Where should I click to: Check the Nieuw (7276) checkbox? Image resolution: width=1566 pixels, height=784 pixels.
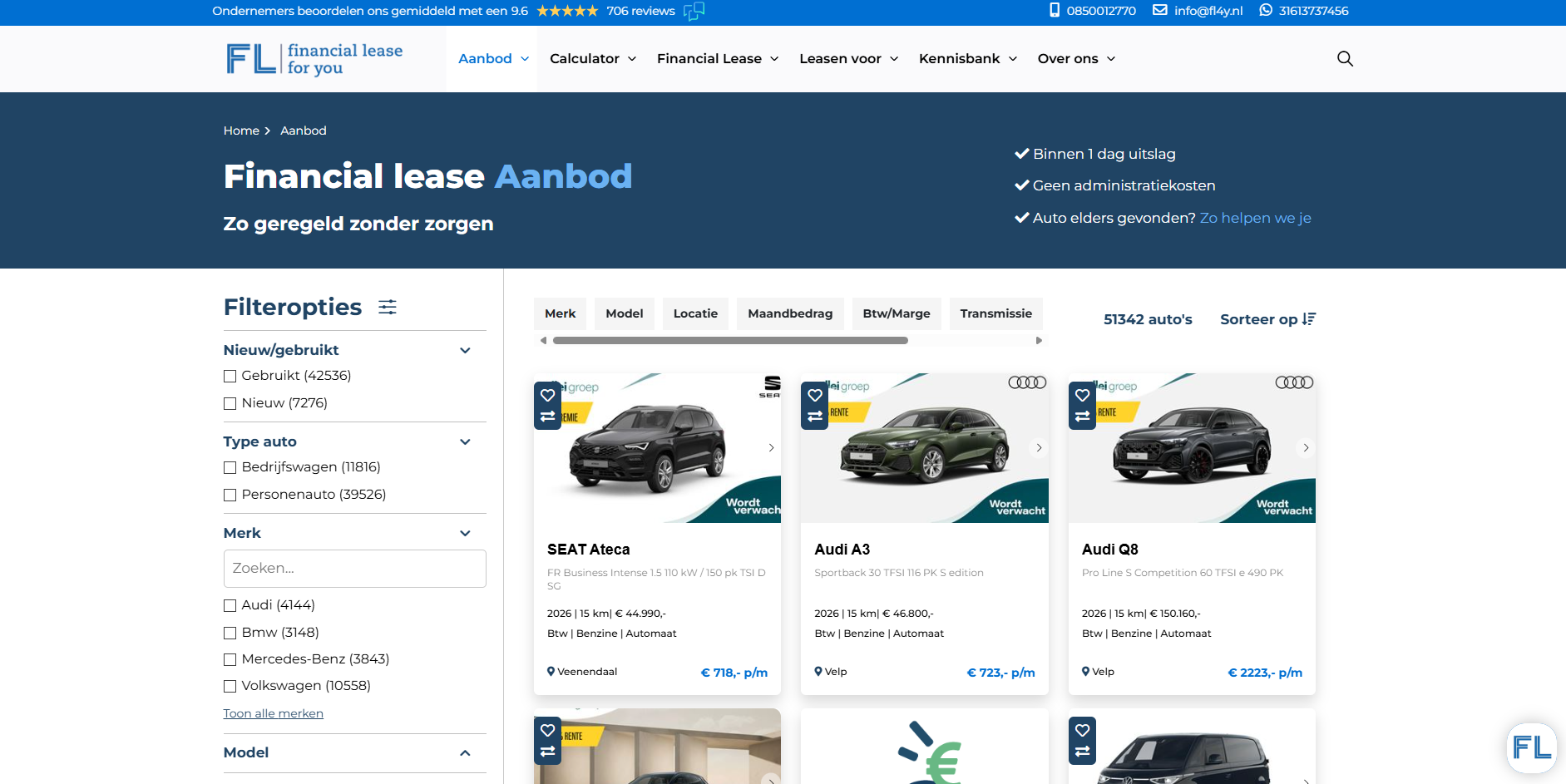pyautogui.click(x=230, y=403)
